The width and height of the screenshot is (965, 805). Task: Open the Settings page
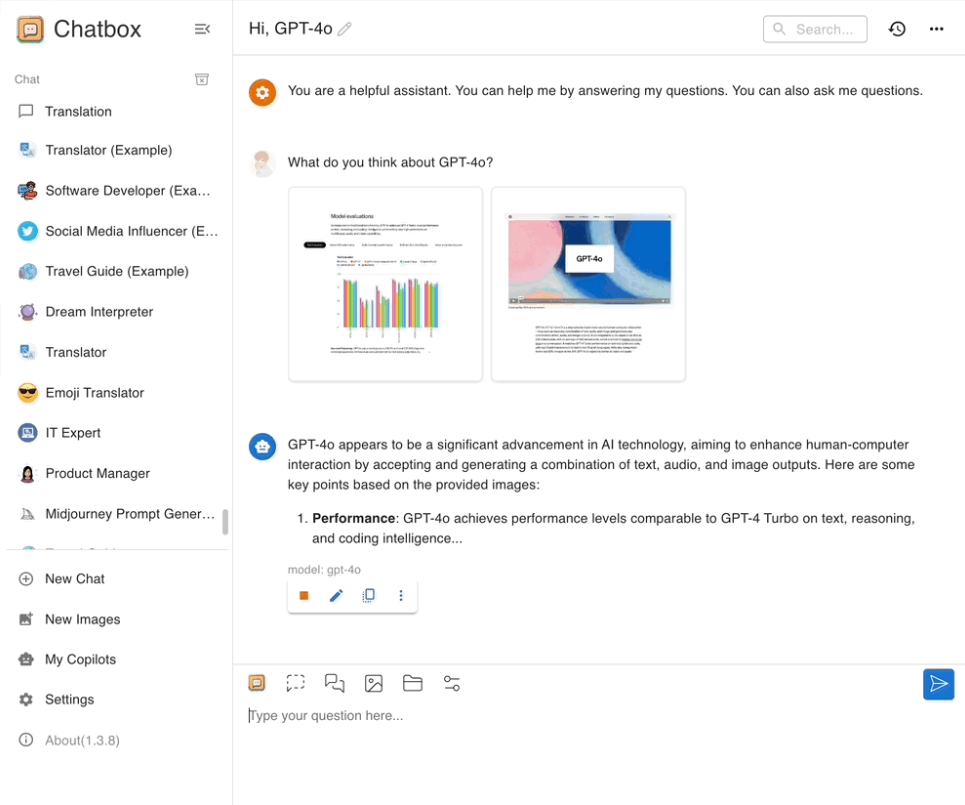[69, 700]
